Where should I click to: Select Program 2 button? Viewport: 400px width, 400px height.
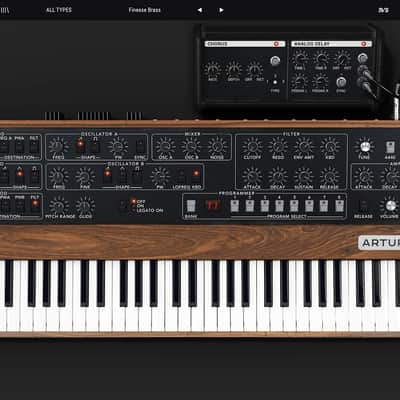[x=250, y=206]
